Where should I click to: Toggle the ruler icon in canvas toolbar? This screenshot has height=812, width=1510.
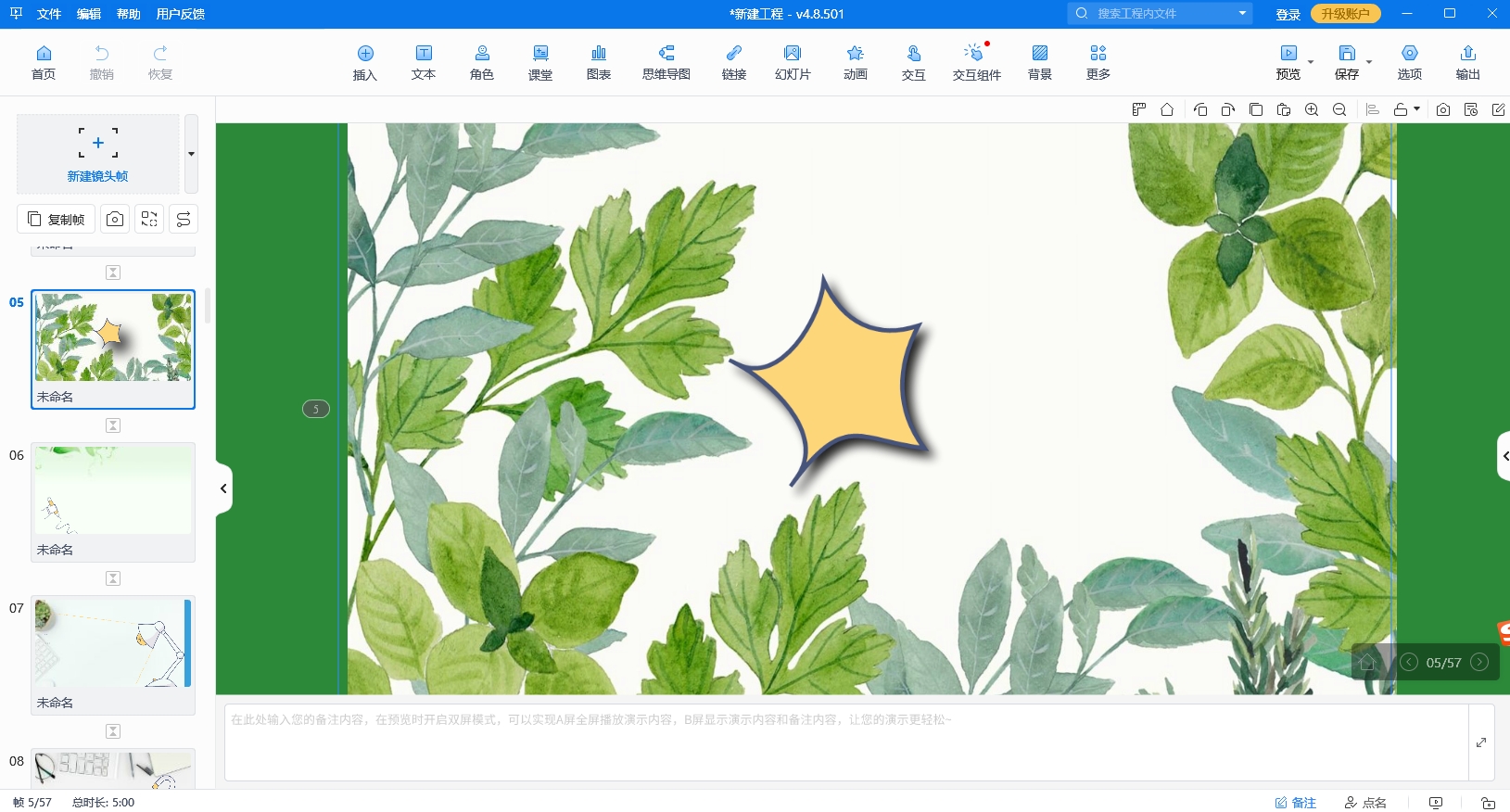coord(1139,109)
